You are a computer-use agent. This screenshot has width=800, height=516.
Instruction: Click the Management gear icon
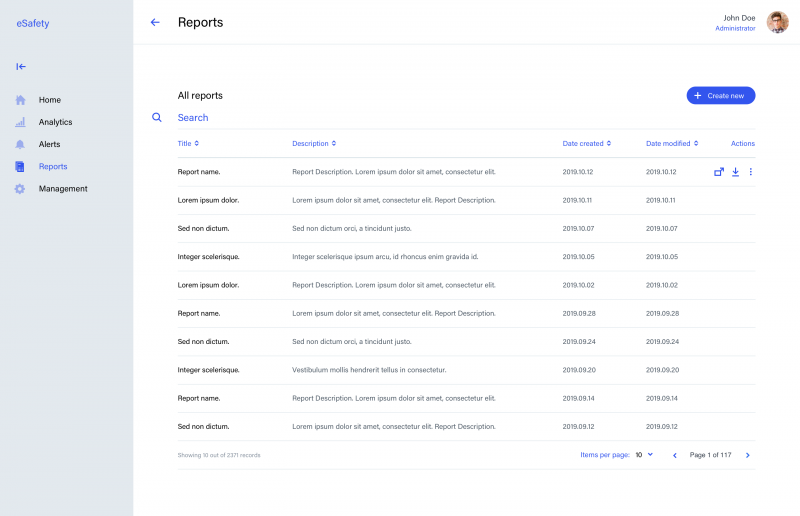coord(20,188)
